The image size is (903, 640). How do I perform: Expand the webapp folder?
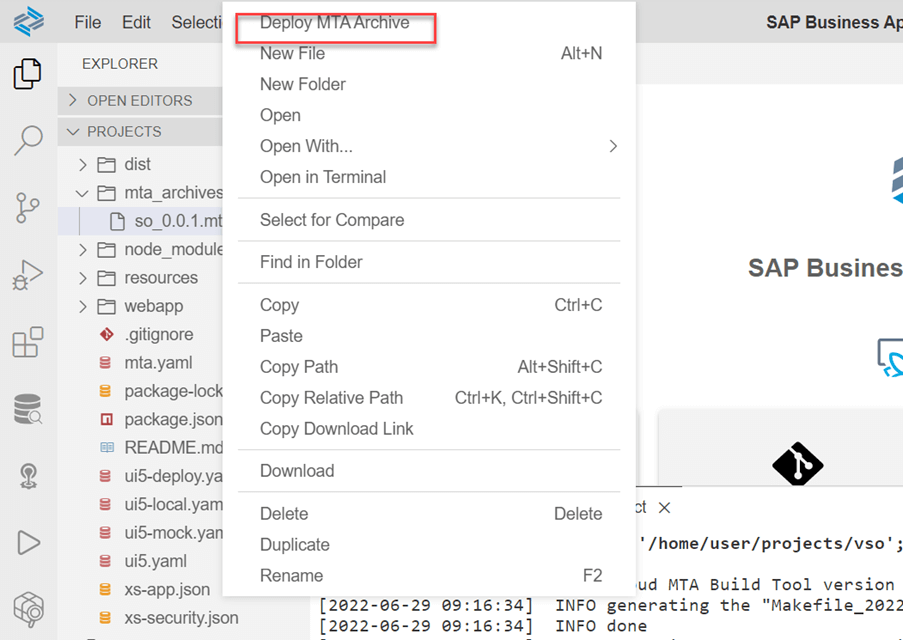[x=83, y=306]
